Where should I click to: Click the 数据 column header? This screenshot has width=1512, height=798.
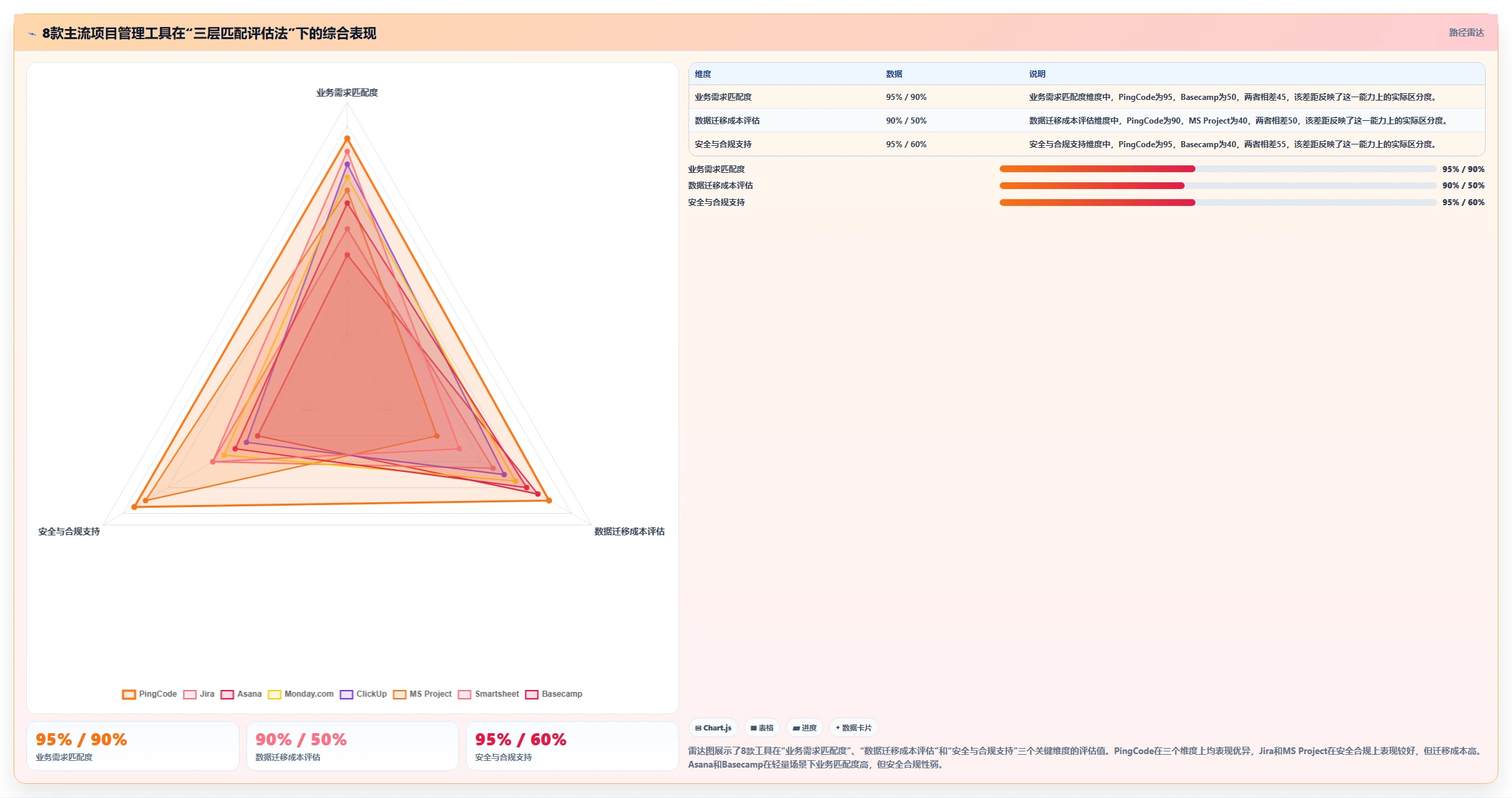point(894,74)
